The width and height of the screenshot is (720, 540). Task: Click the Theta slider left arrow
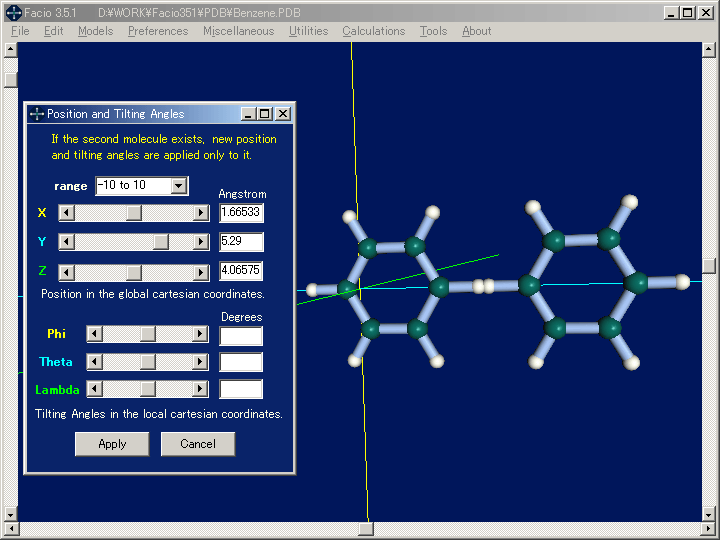click(95, 362)
